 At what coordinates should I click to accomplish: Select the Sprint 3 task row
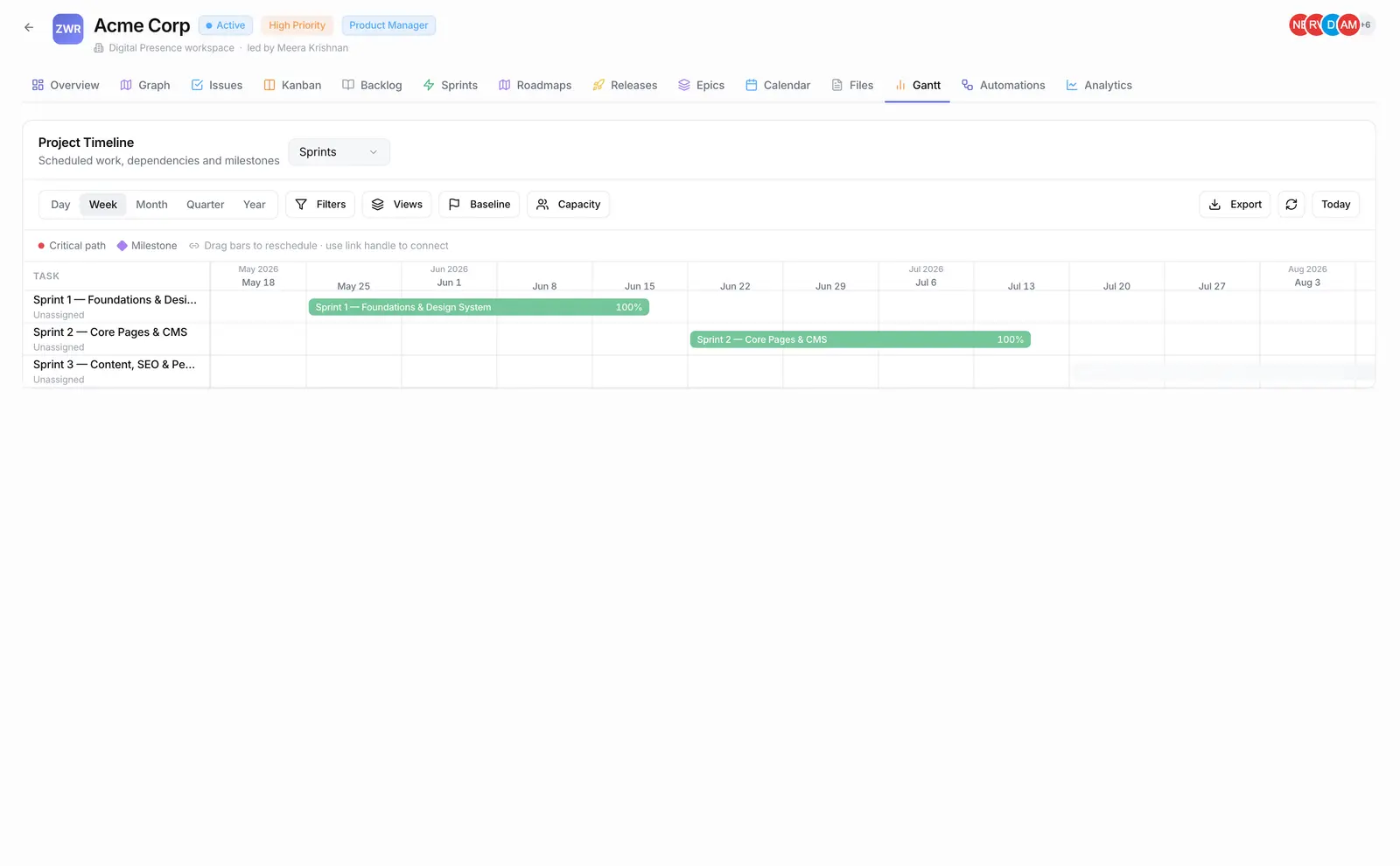click(x=116, y=371)
